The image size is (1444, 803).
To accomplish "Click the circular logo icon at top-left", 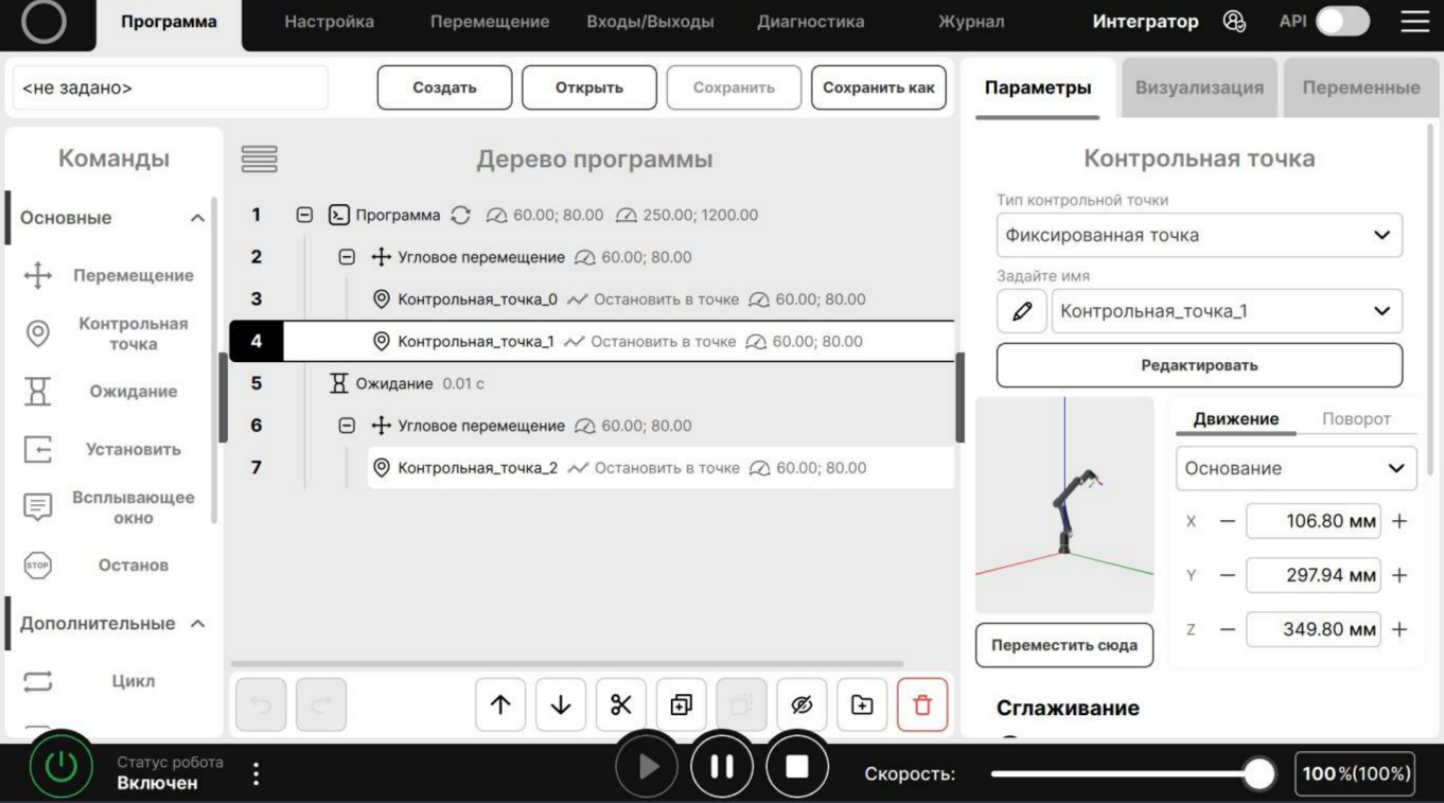I will click(x=43, y=24).
